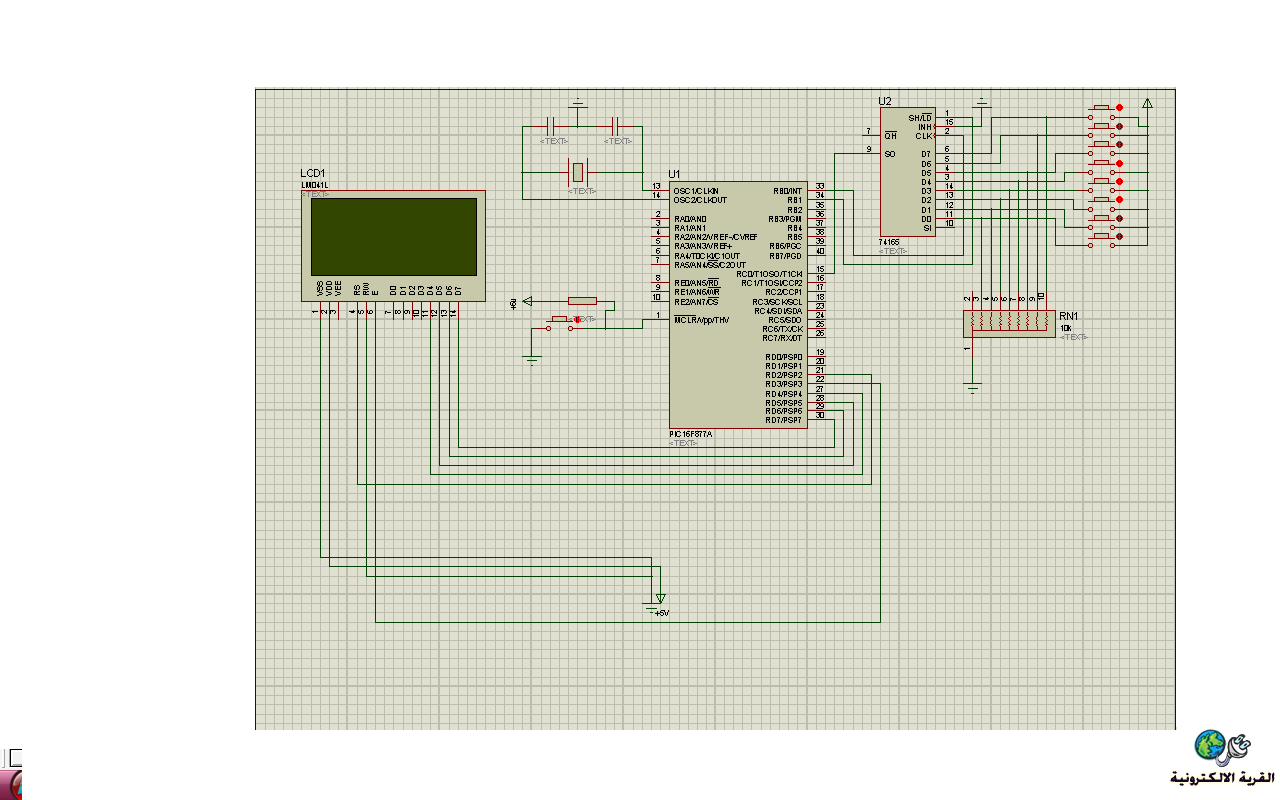The height and width of the screenshot is (800, 1280).
Task: Select the left oscillator capacitor
Action: click(x=551, y=126)
